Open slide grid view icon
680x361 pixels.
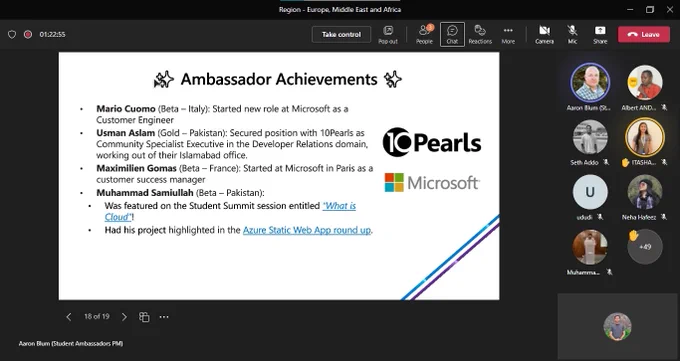click(144, 317)
